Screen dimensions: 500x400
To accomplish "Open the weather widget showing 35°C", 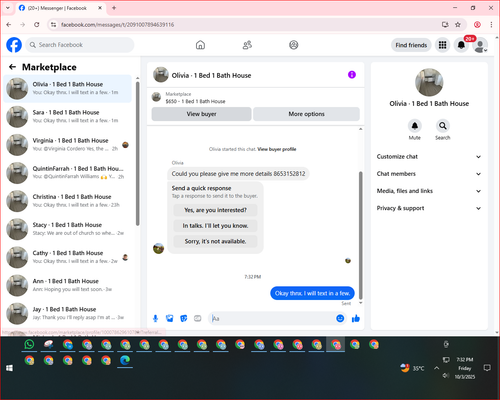I will [x=412, y=368].
